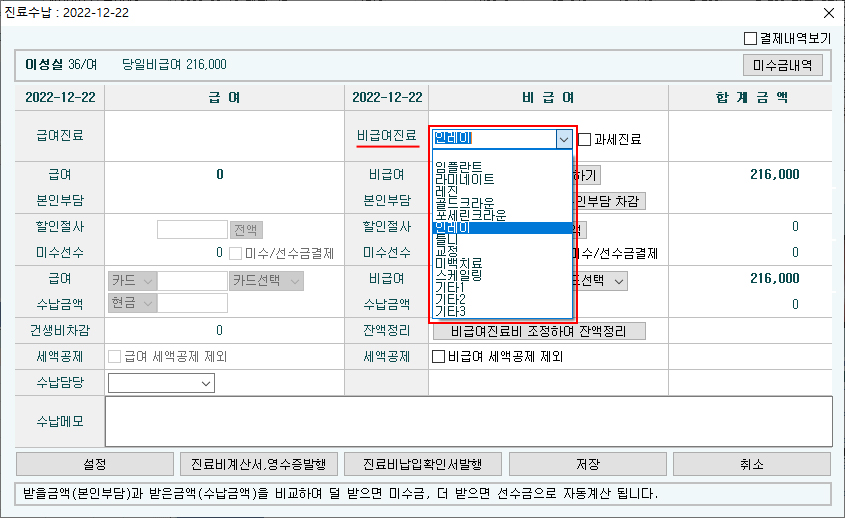Screen dimensions: 845x518
Task: Open the 수납담당 dropdown
Action: tap(206, 383)
